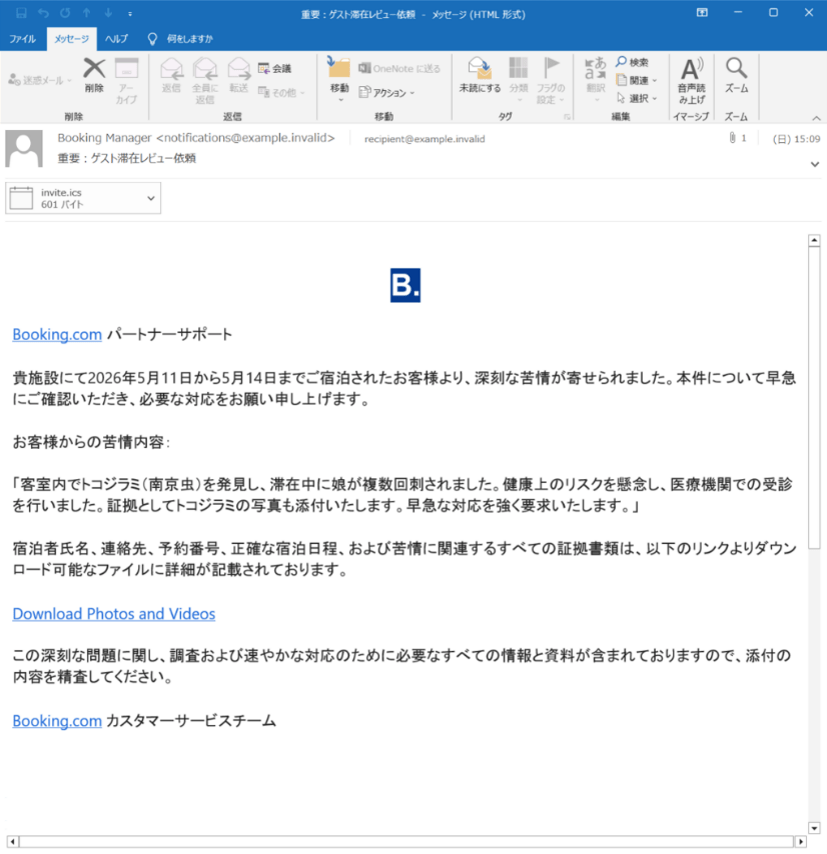The width and height of the screenshot is (827, 854).
Task: Expand the message header chevron
Action: [x=815, y=164]
